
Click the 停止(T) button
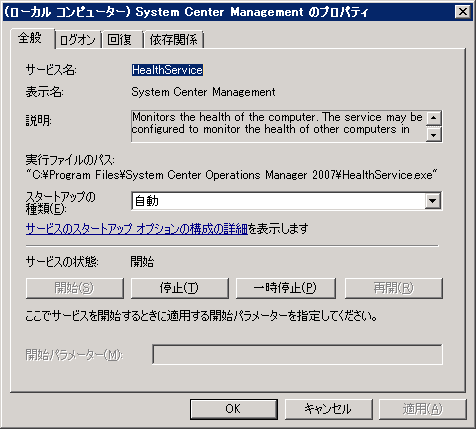pos(180,288)
